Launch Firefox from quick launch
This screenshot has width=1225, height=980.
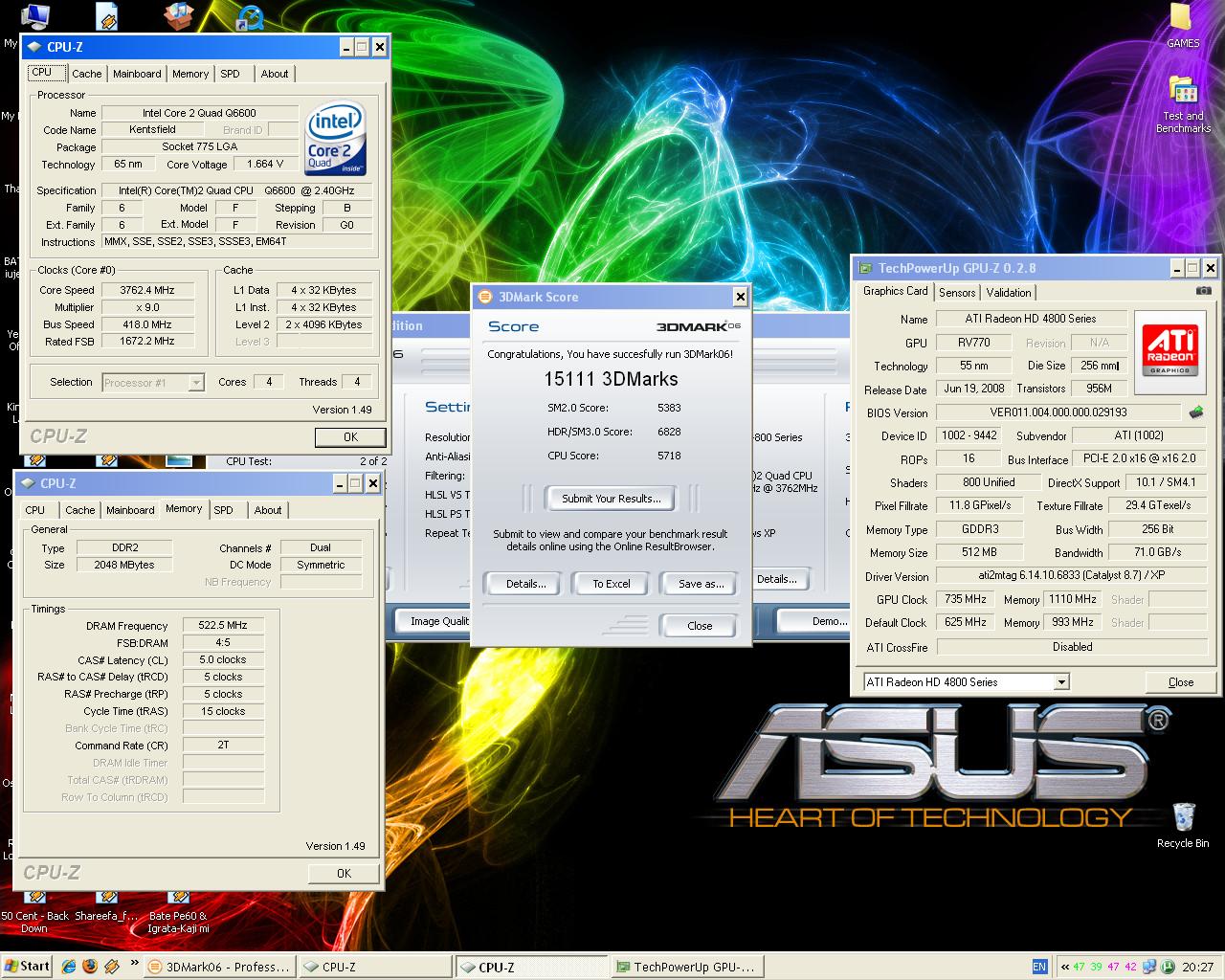click(90, 967)
